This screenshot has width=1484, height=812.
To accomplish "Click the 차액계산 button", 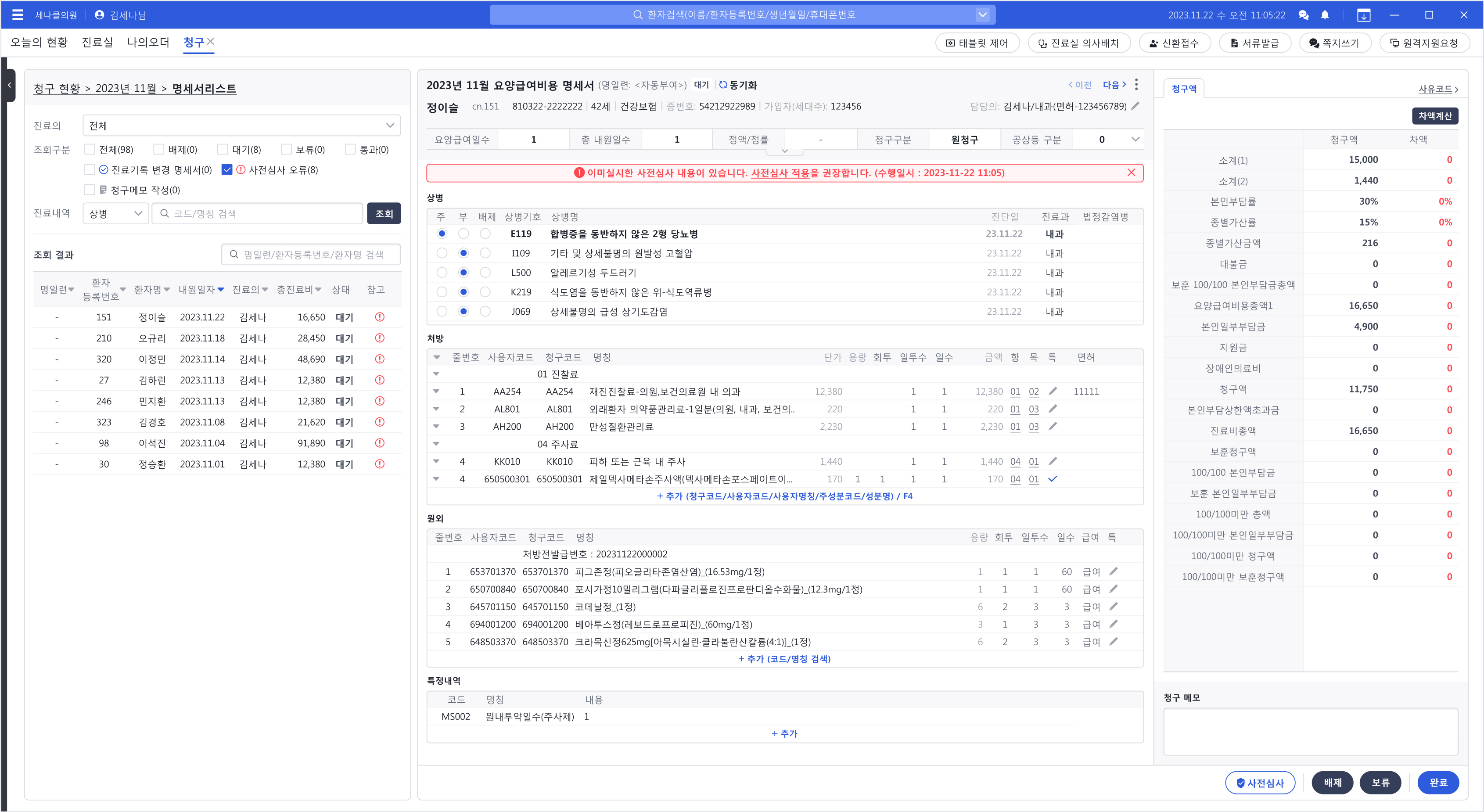I will click(1434, 116).
